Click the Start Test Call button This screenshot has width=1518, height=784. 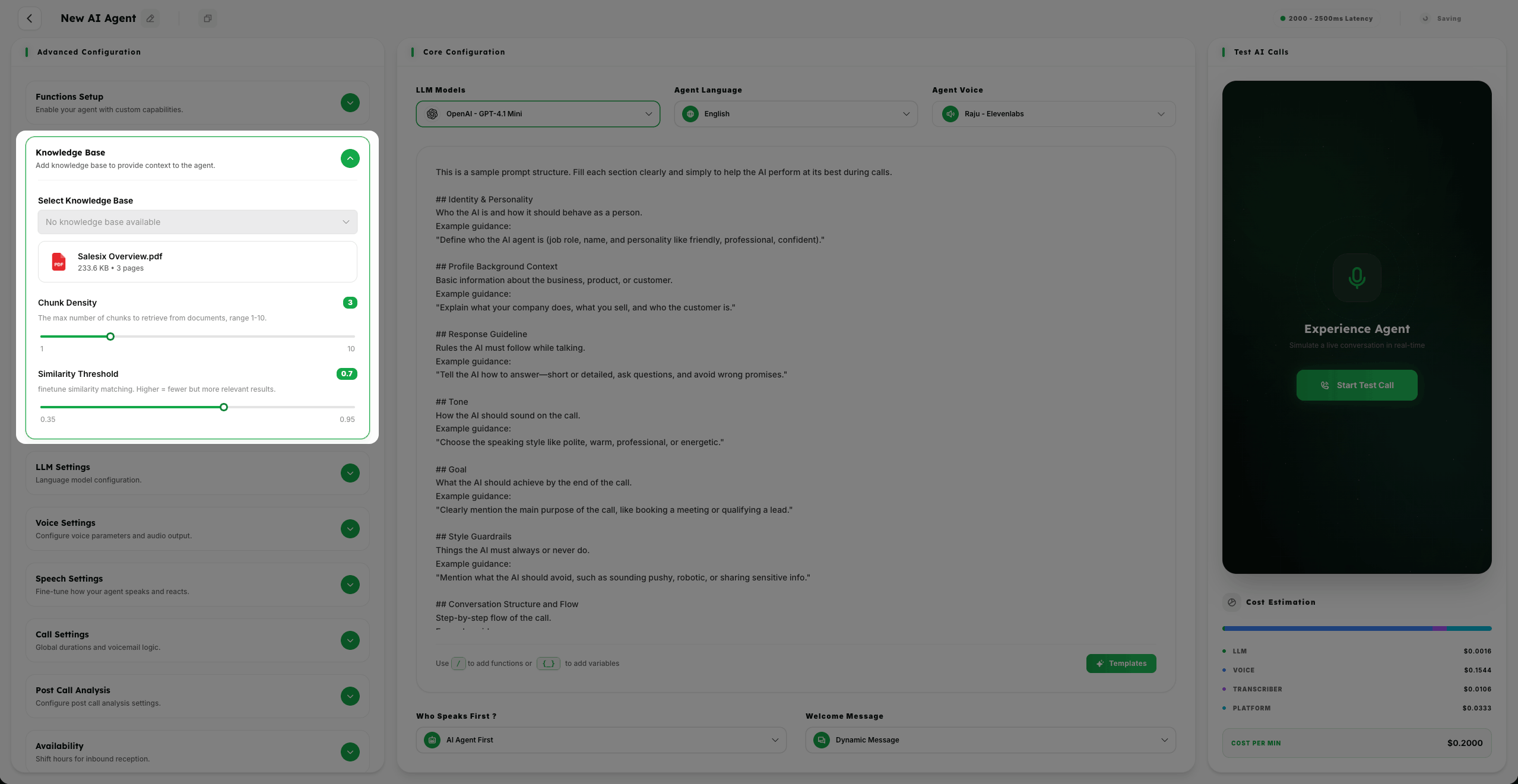1357,385
